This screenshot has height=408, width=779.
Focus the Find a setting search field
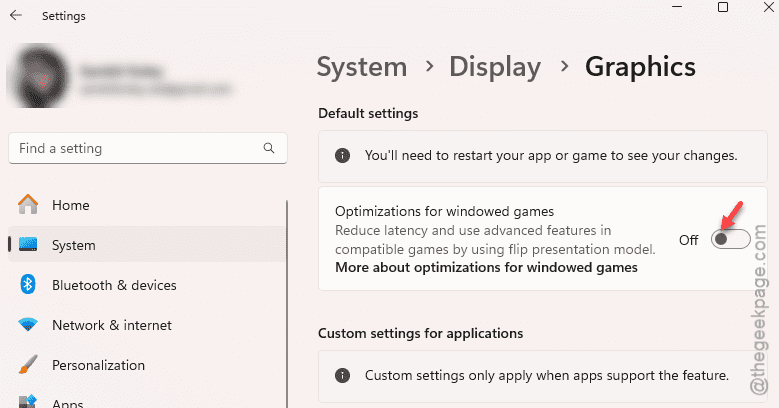coord(135,148)
